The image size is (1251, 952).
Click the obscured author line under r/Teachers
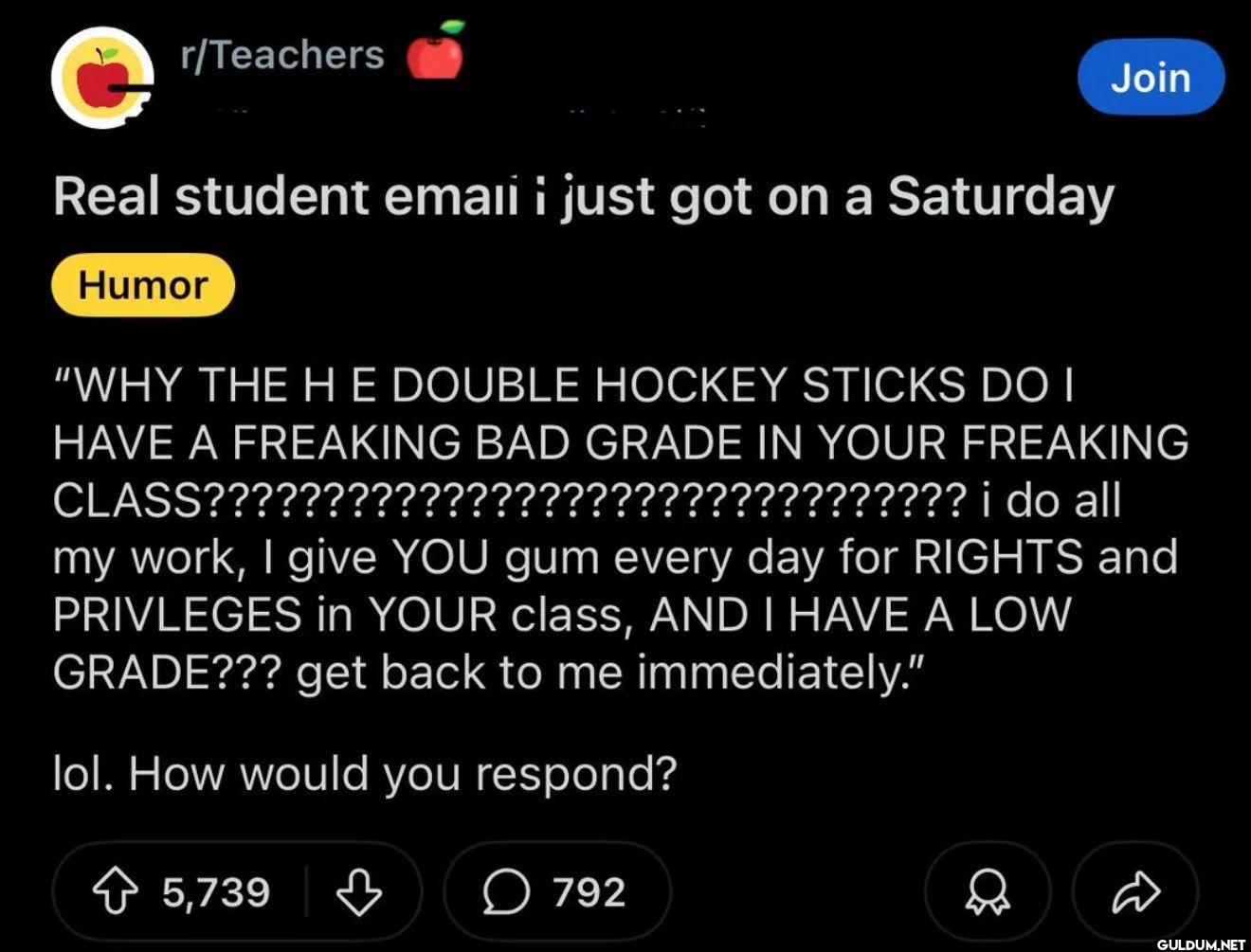coord(455,114)
